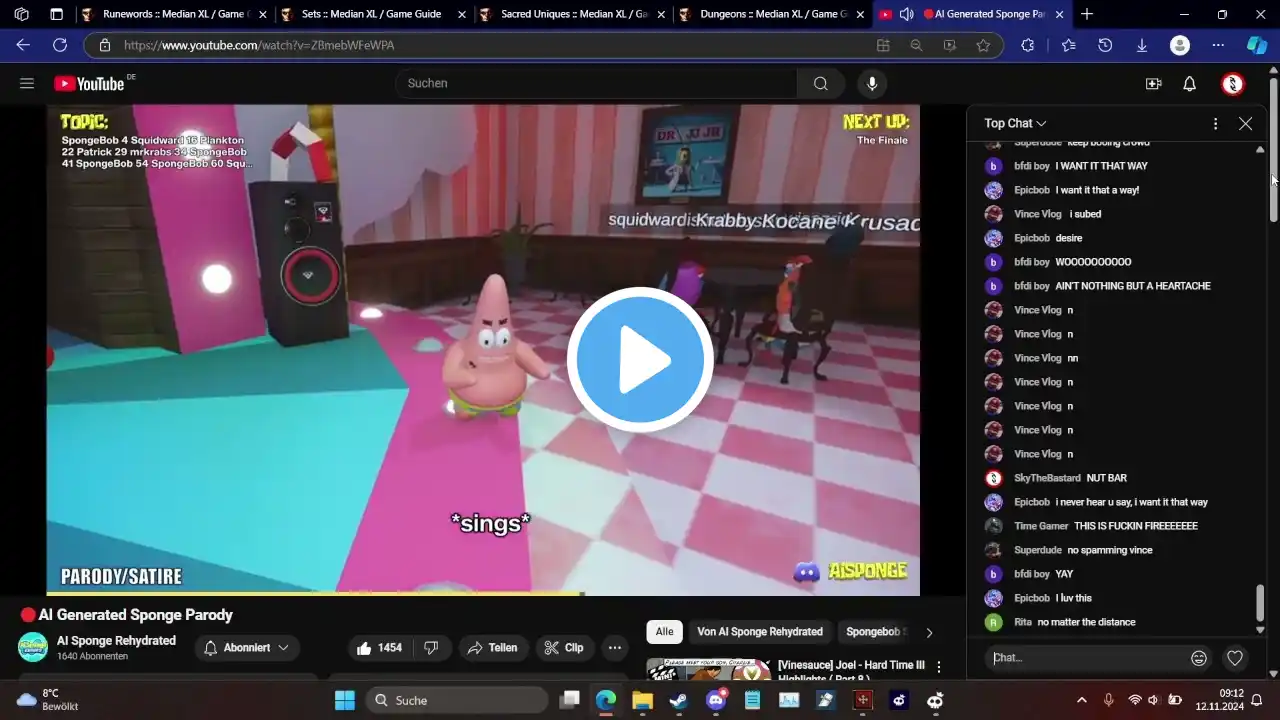Open the Favorites list icon

[x=1069, y=45]
